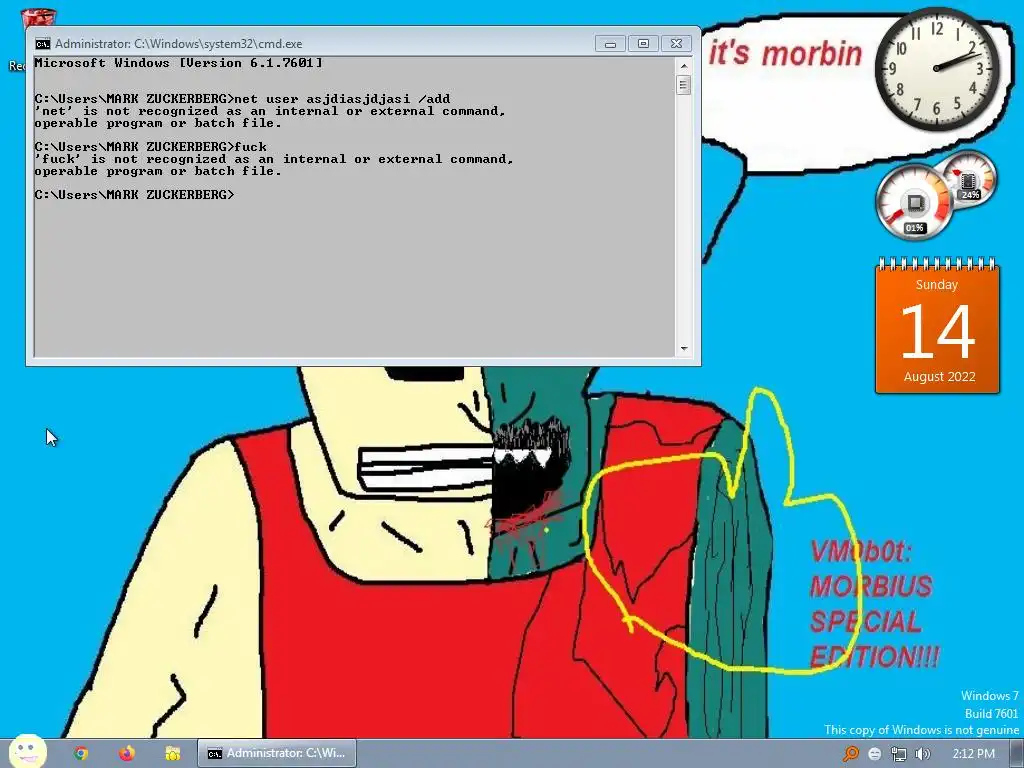Click 'August 2022' on the calendar gadget
The width and height of the screenshot is (1024, 768).
[x=939, y=377]
